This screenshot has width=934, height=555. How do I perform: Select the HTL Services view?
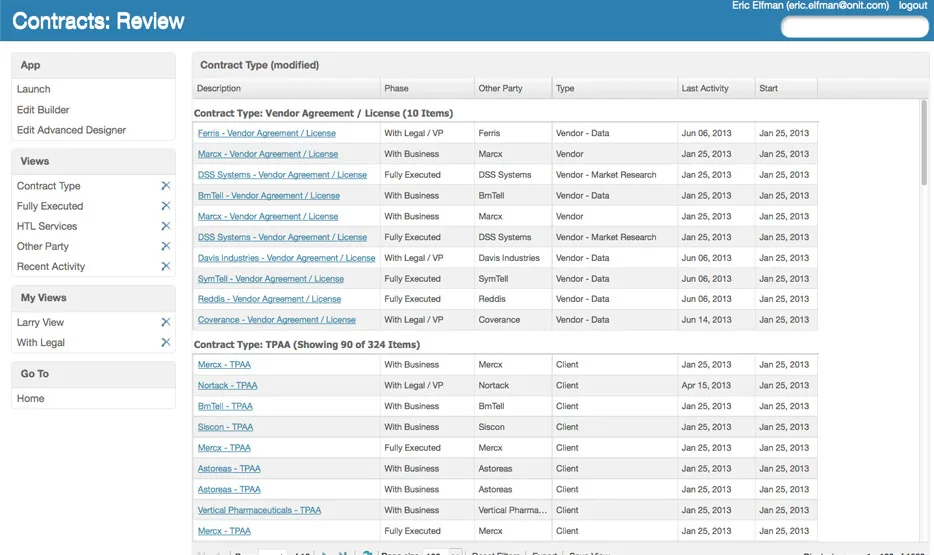tap(47, 226)
